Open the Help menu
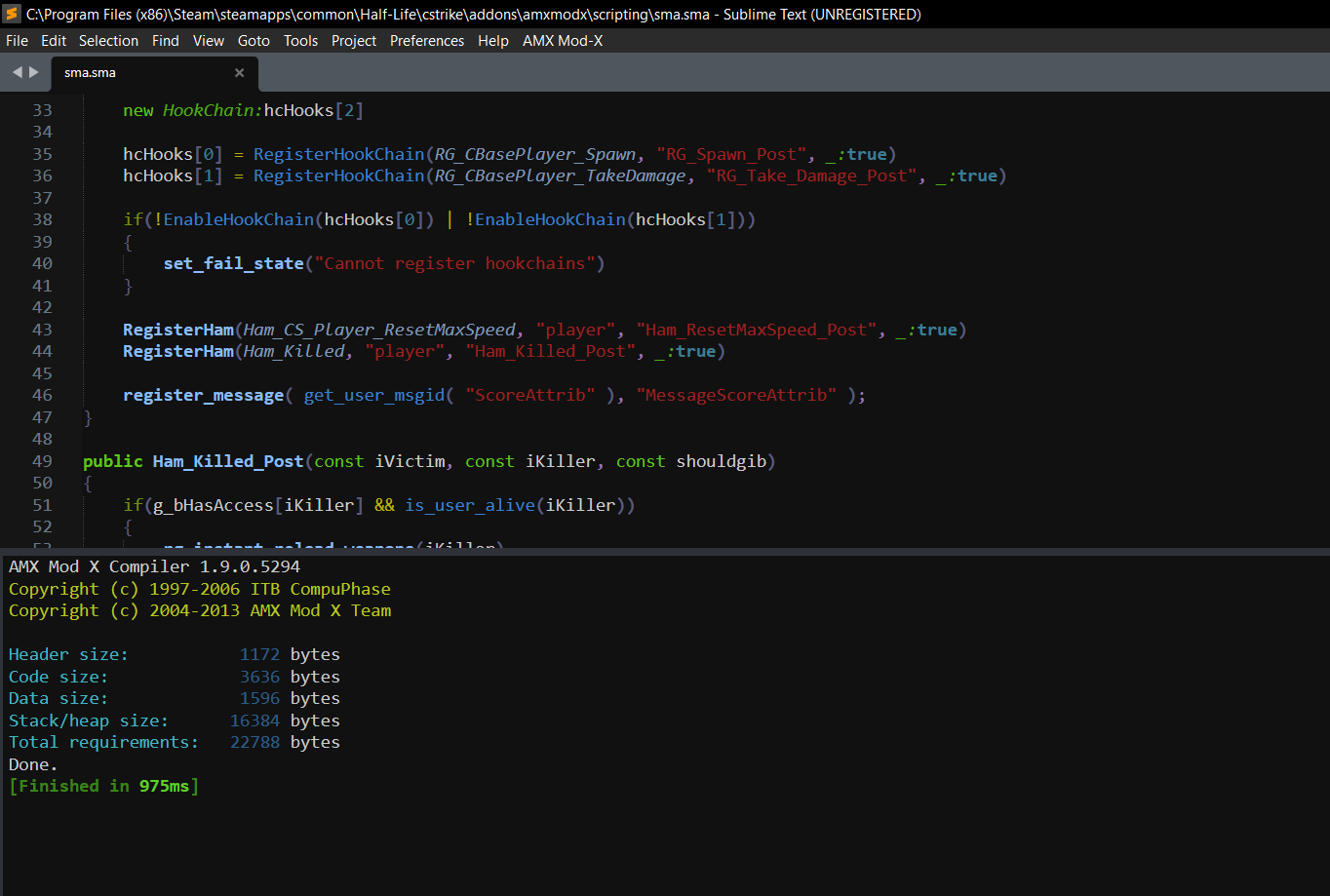This screenshot has height=896, width=1330. tap(493, 41)
